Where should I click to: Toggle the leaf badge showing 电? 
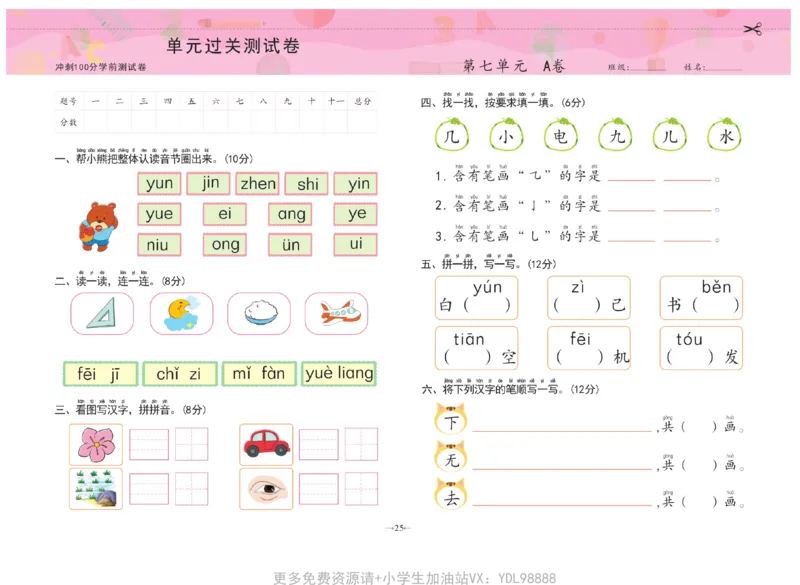560,136
